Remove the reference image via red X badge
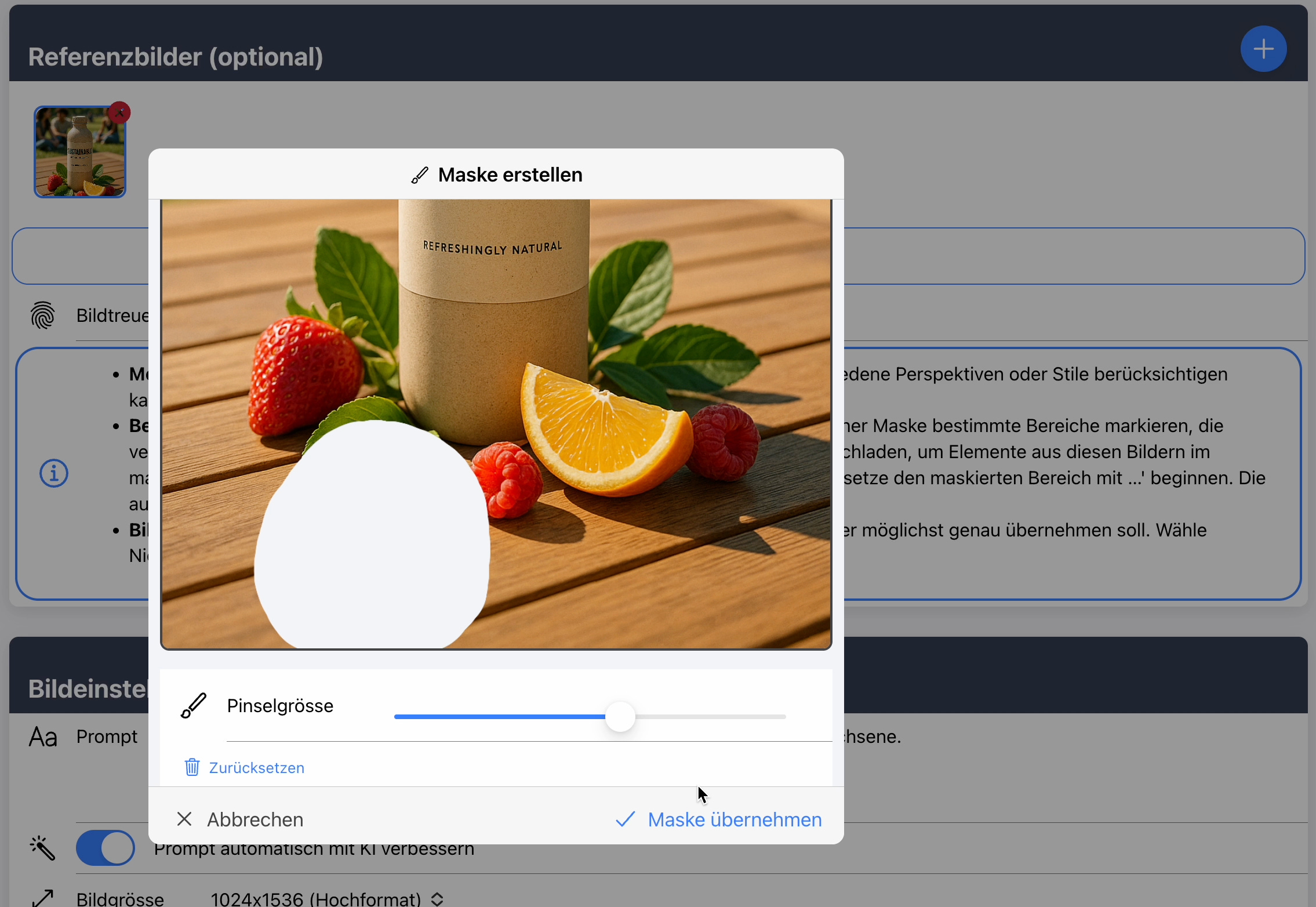Image resolution: width=1316 pixels, height=907 pixels. [119, 113]
